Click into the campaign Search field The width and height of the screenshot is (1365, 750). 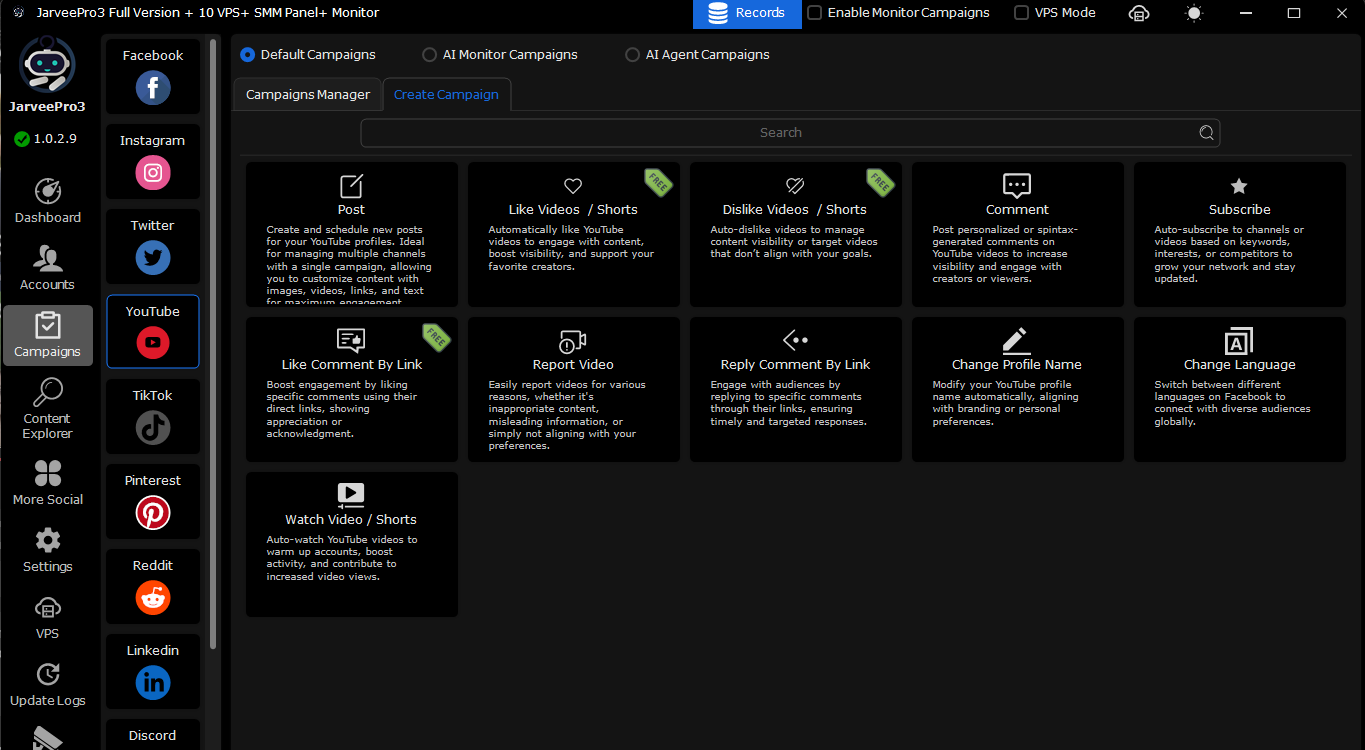click(780, 133)
